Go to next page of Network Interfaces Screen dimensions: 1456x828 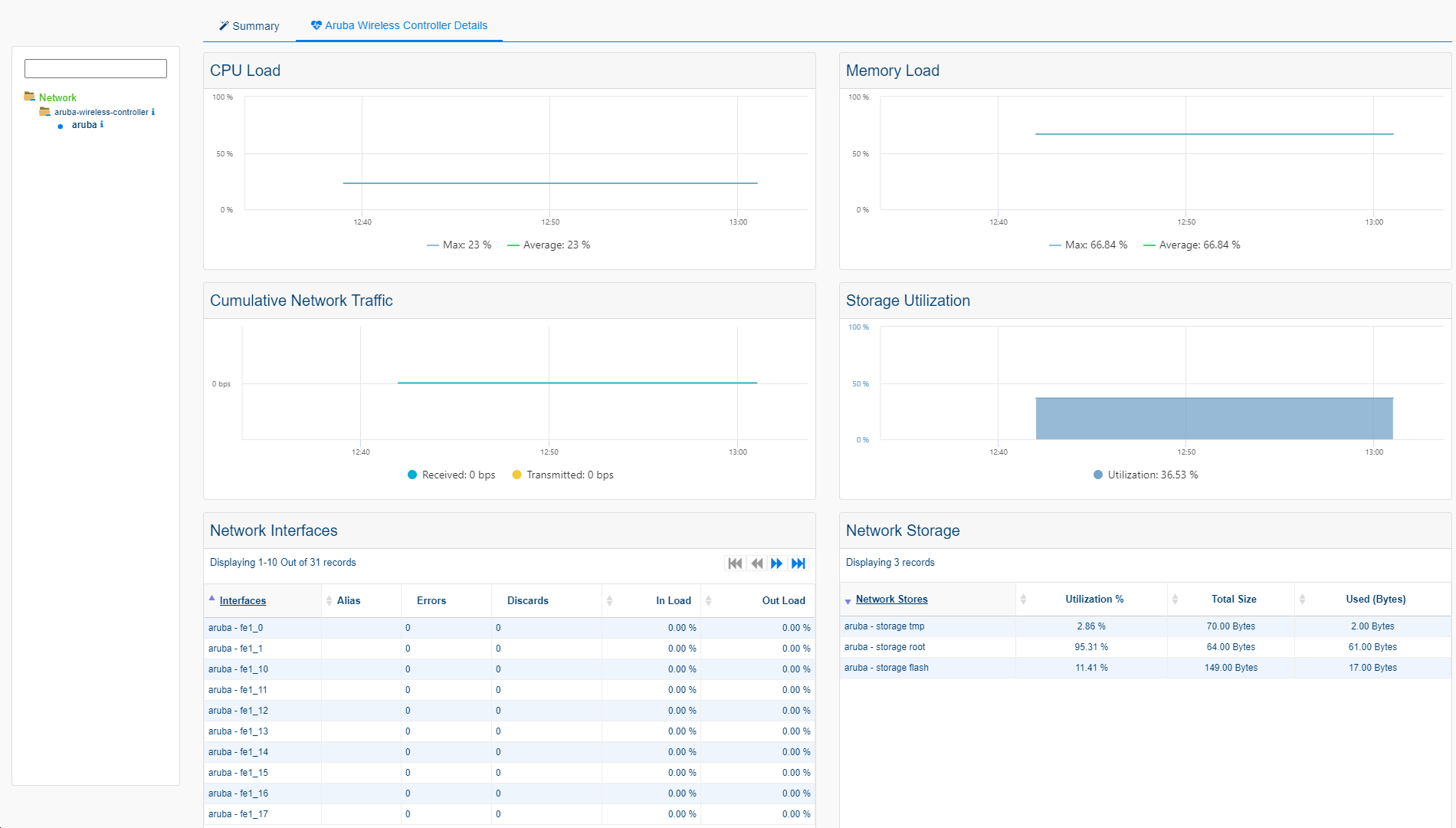tap(776, 563)
